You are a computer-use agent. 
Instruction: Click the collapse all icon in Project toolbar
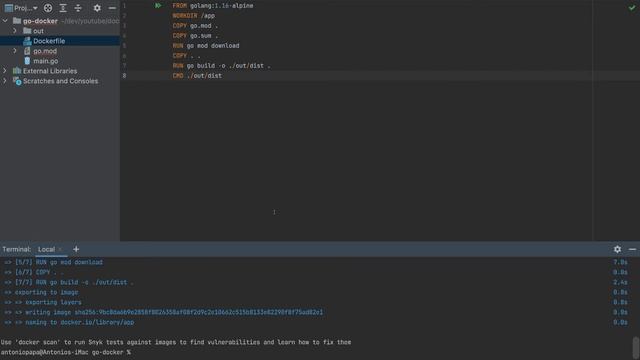[x=78, y=8]
